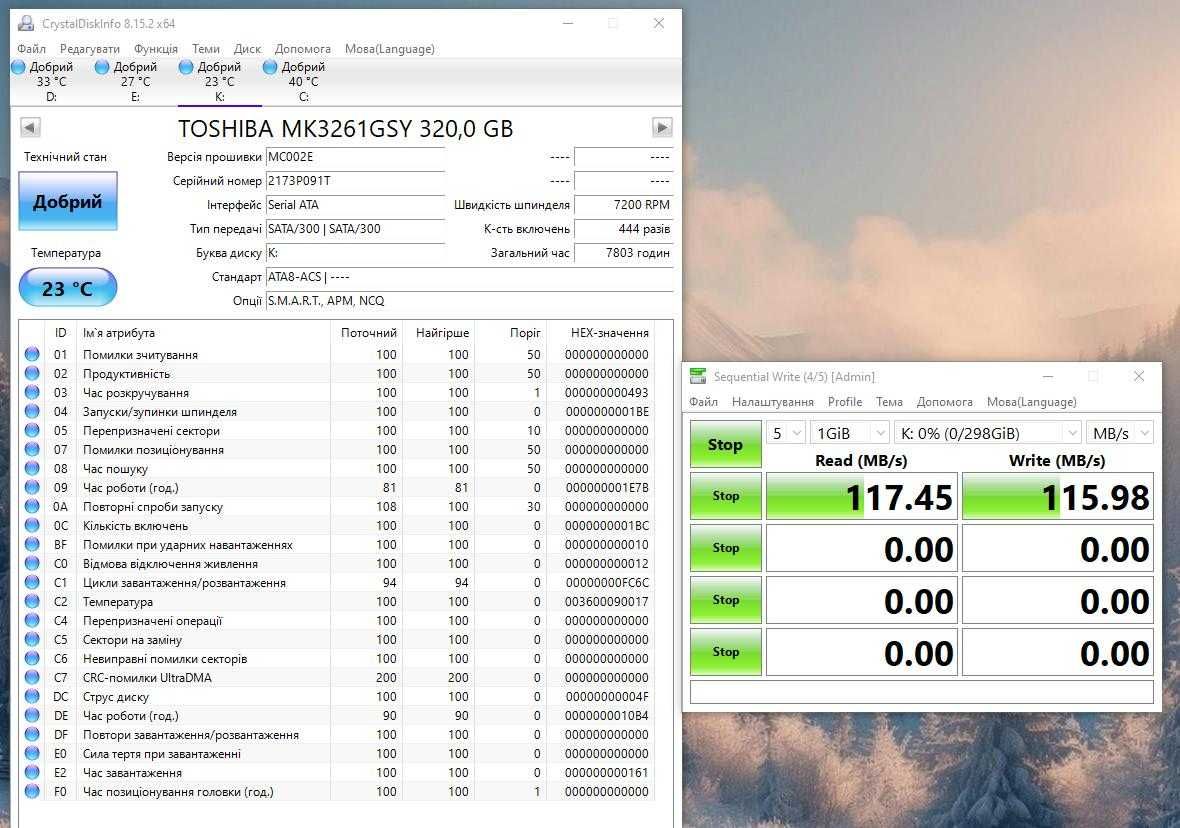Open Функція menu in CrystalDiskInfo
The width and height of the screenshot is (1180, 828).
point(156,49)
